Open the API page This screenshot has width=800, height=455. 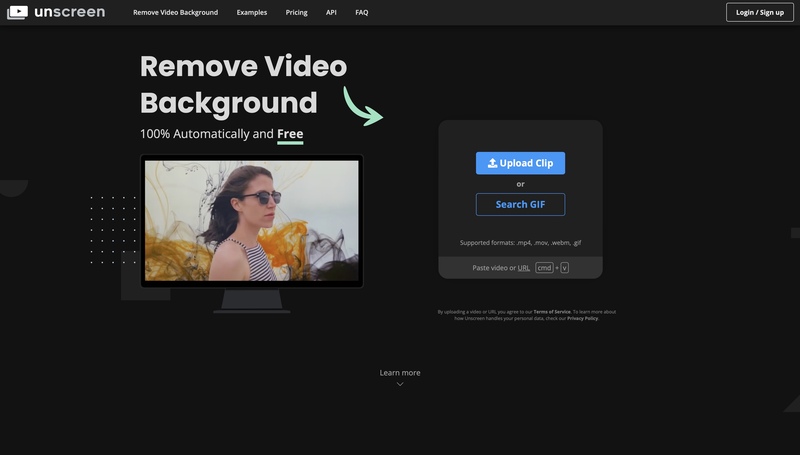pos(331,12)
